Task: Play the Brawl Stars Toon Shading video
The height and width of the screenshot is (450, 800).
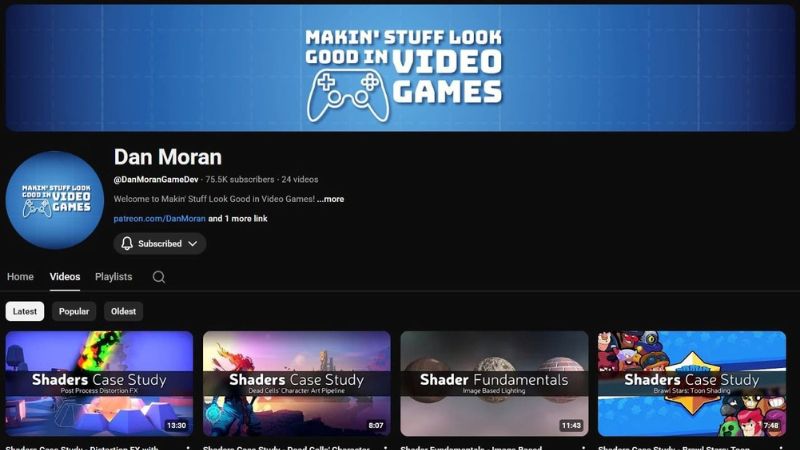Action: [x=692, y=384]
